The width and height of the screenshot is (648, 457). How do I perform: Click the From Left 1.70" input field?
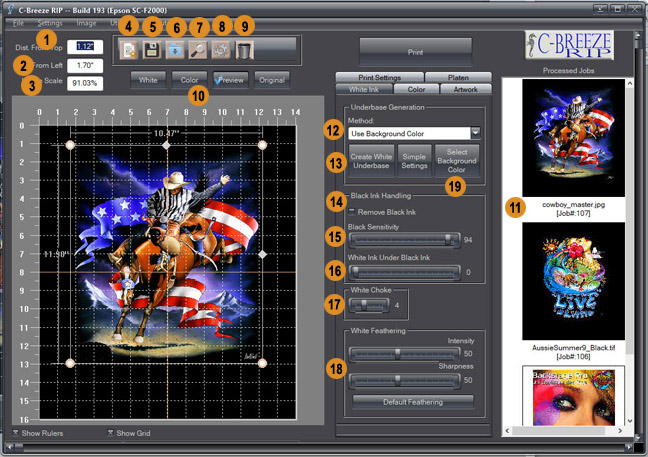coord(85,65)
